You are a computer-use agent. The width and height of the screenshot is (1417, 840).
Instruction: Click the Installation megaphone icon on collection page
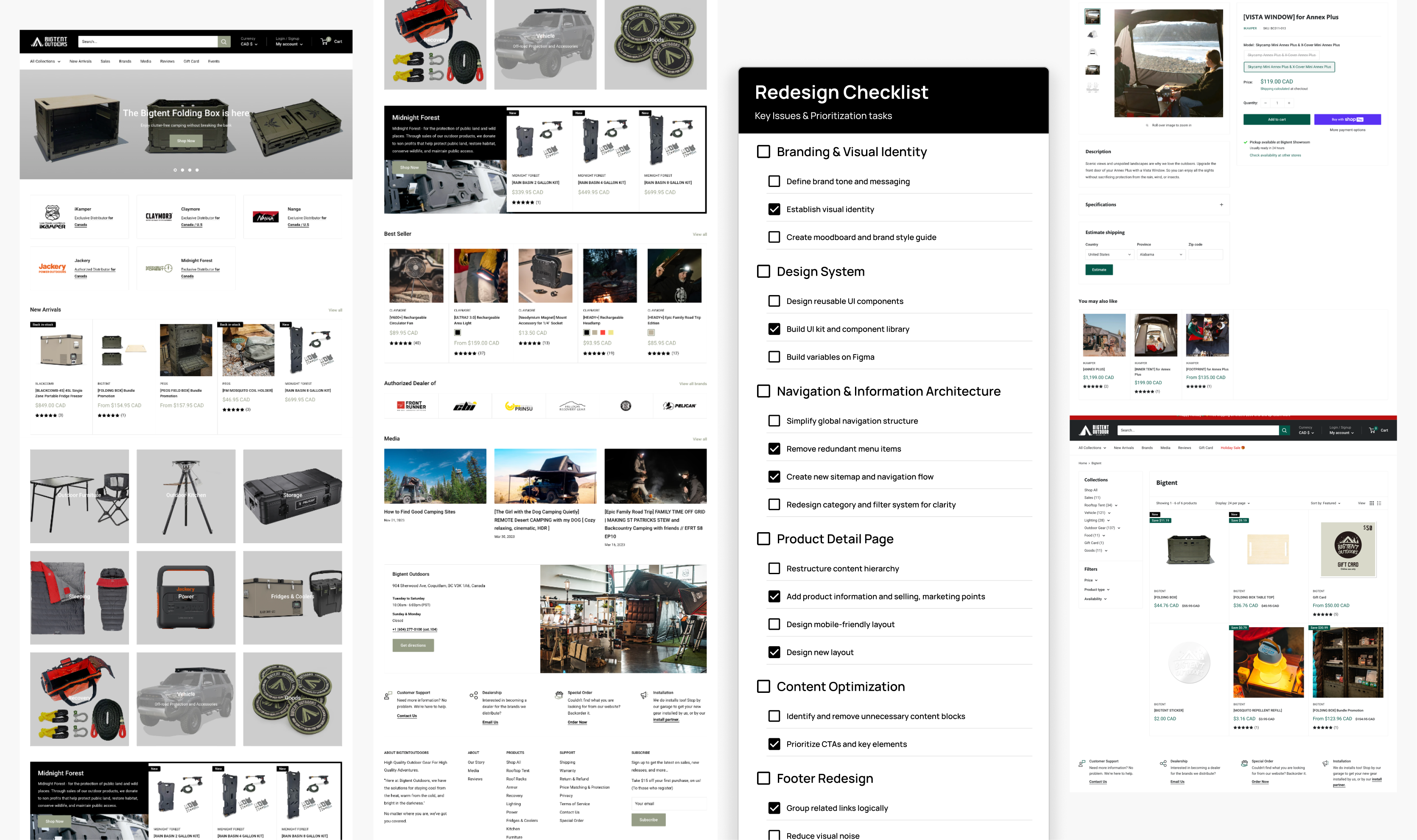click(1325, 764)
